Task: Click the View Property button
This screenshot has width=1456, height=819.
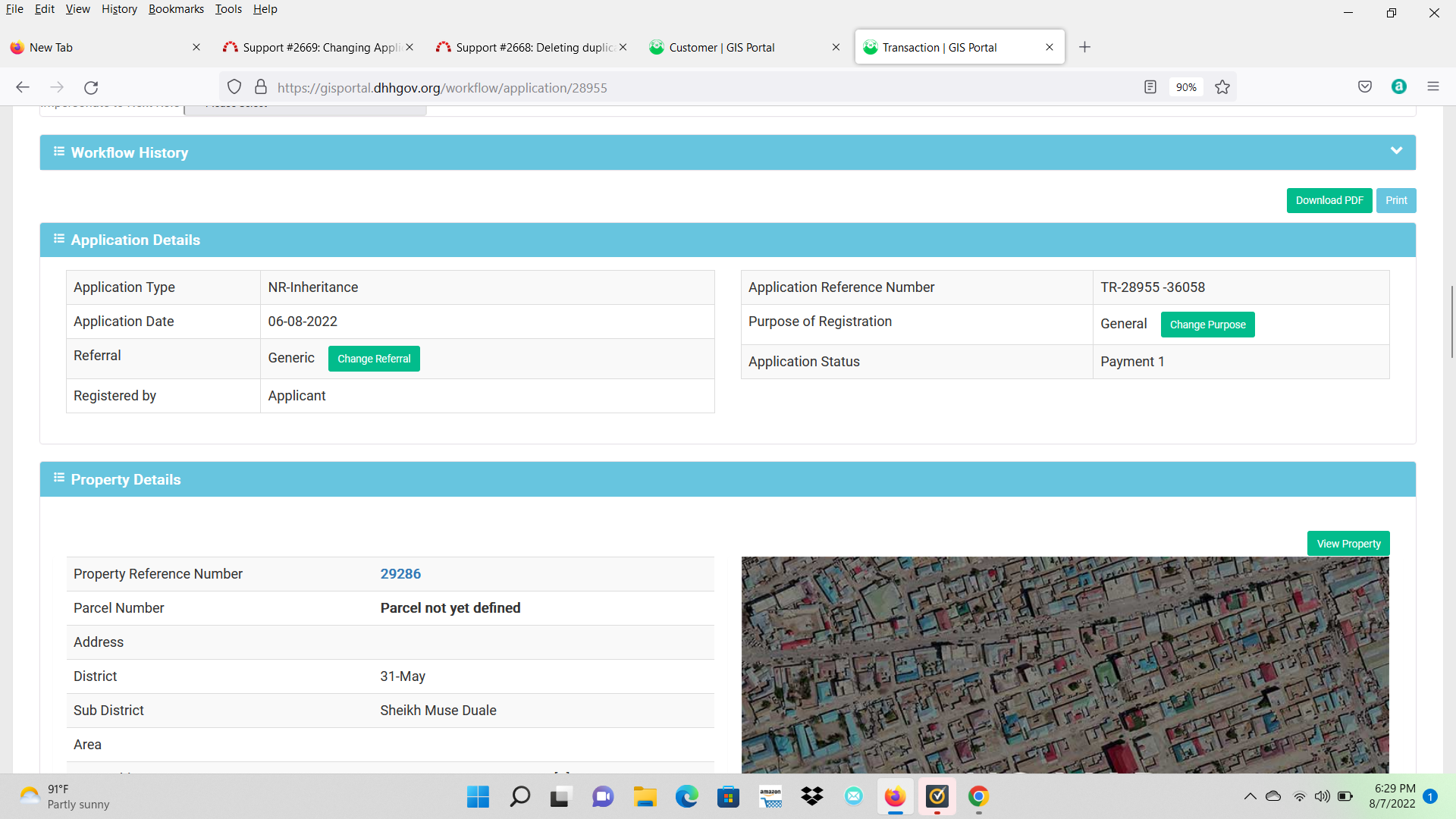Action: [1348, 544]
